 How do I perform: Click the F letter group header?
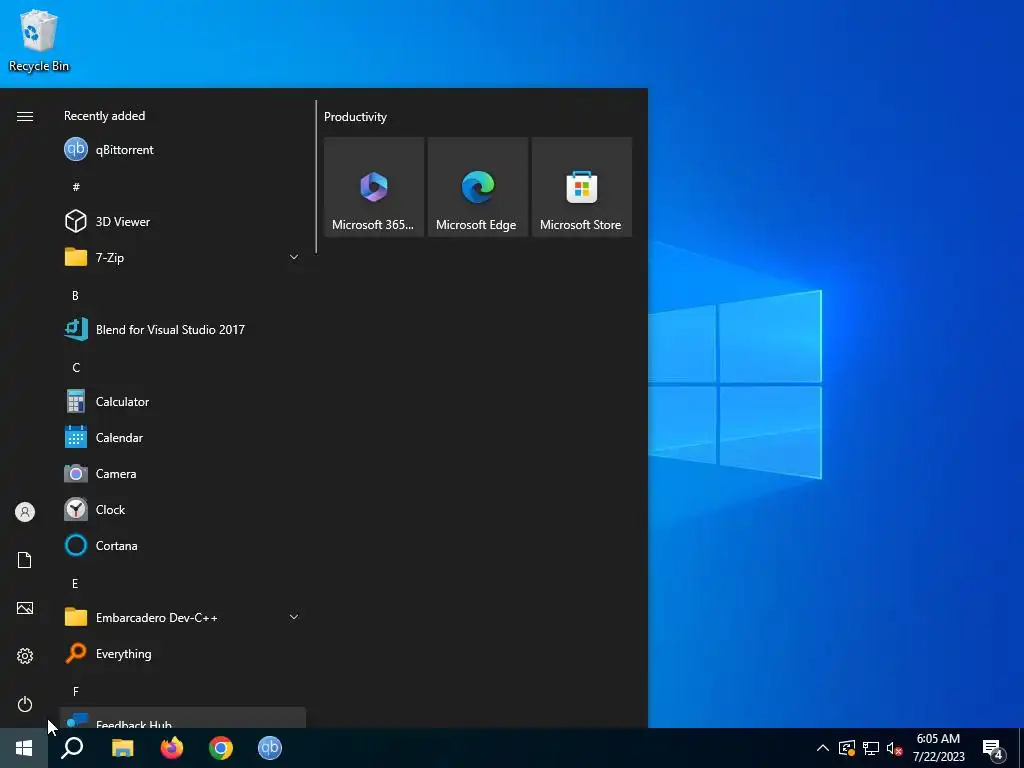tap(76, 691)
